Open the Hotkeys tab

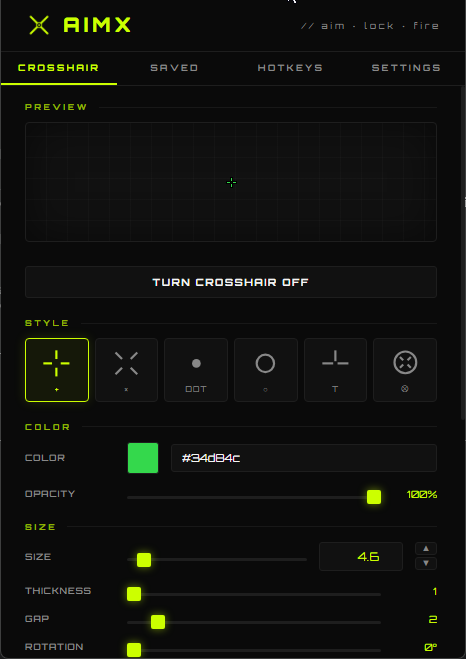click(x=290, y=68)
